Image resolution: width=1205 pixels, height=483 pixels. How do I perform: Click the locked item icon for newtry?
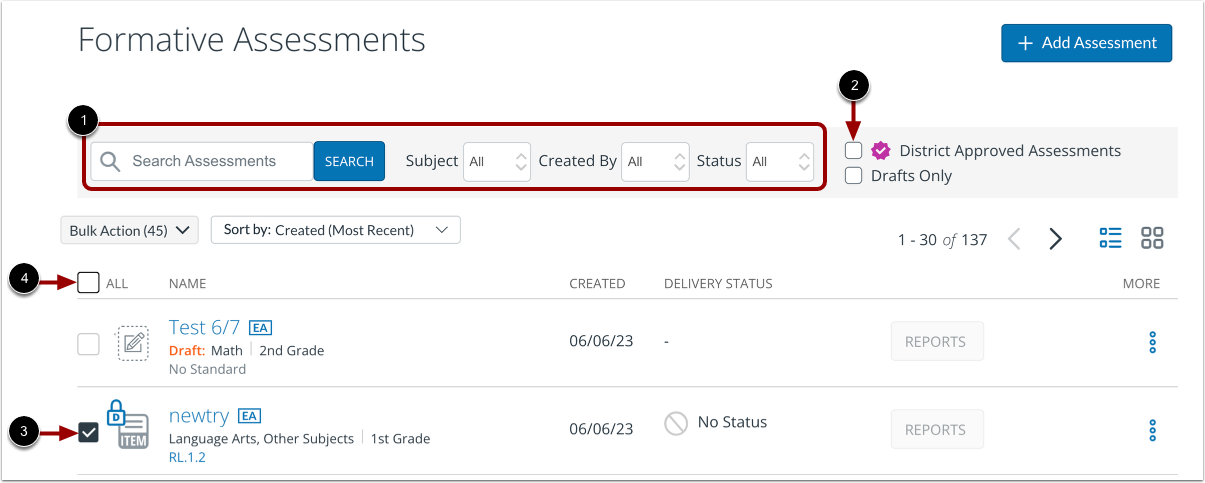click(129, 427)
